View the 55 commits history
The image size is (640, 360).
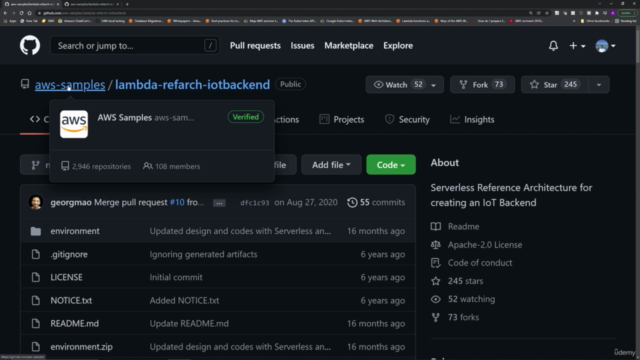point(376,202)
